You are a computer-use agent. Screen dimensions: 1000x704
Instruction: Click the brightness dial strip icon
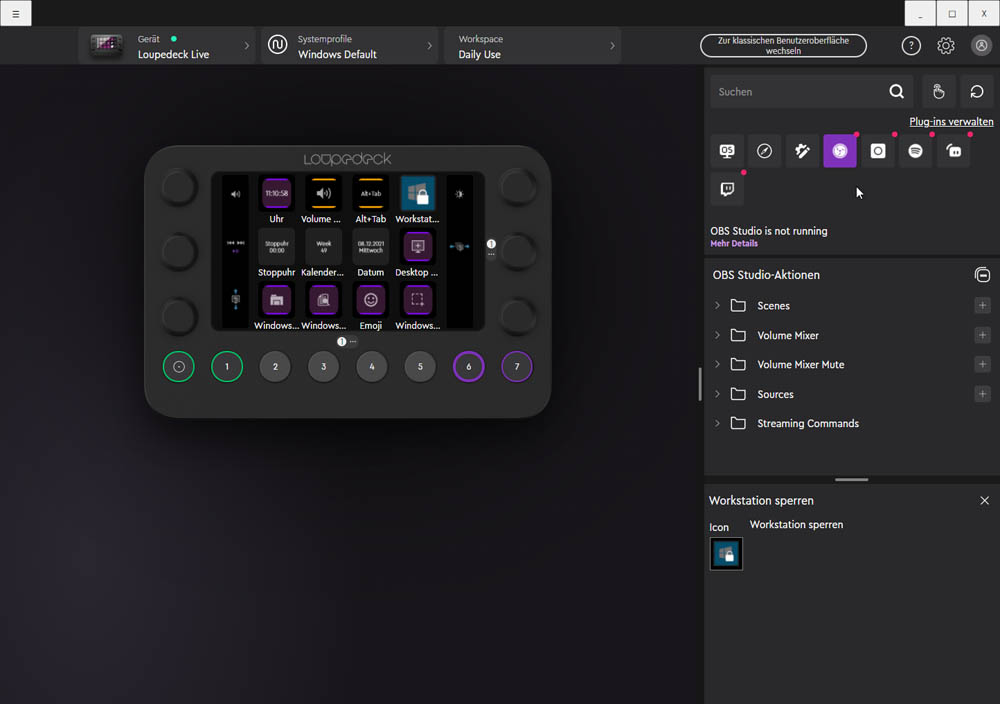coord(459,194)
